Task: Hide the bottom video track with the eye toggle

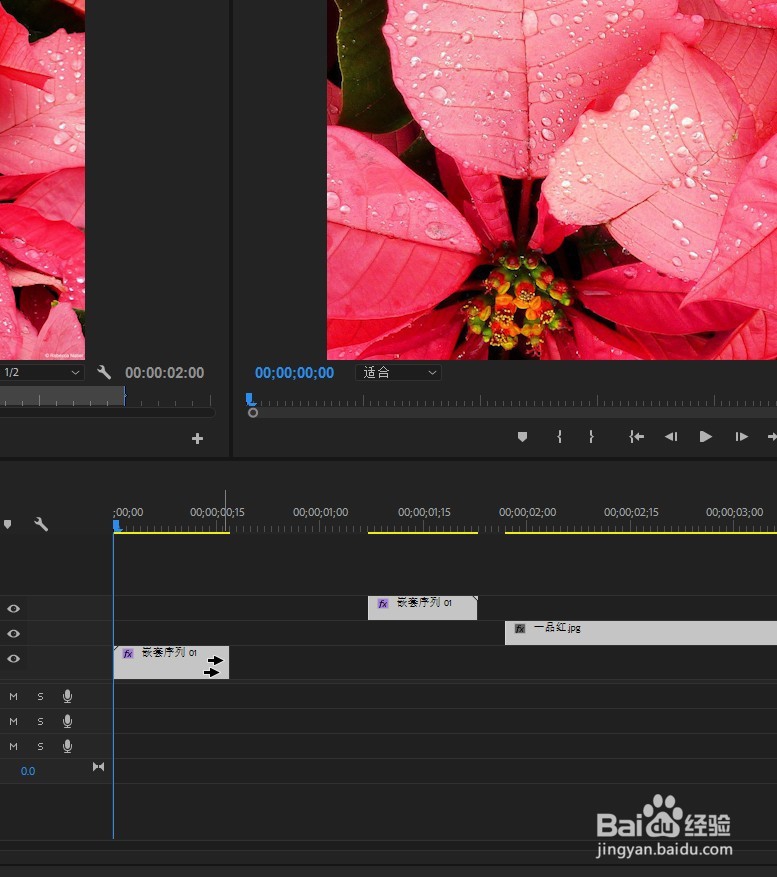Action: click(x=14, y=659)
